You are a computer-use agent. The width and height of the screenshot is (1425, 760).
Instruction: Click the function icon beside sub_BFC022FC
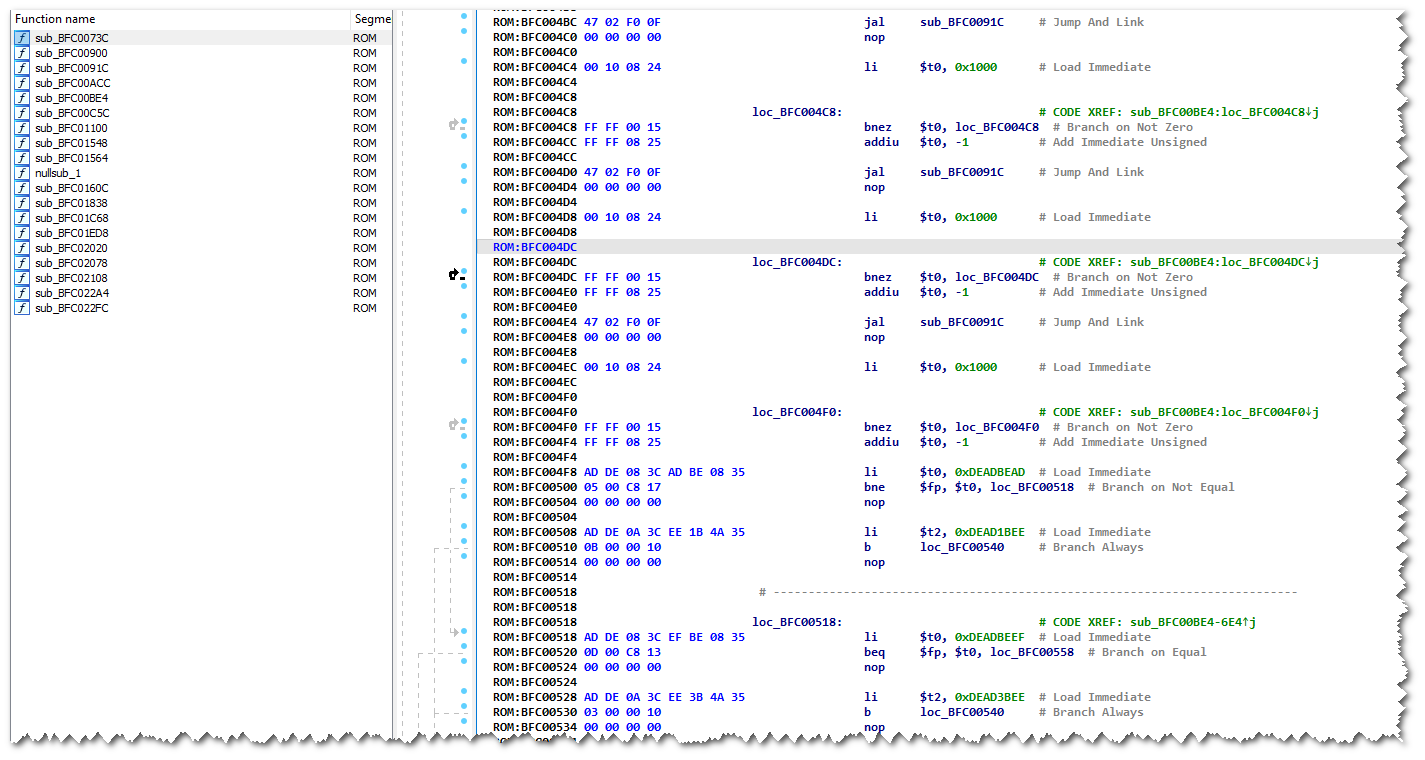coord(21,308)
